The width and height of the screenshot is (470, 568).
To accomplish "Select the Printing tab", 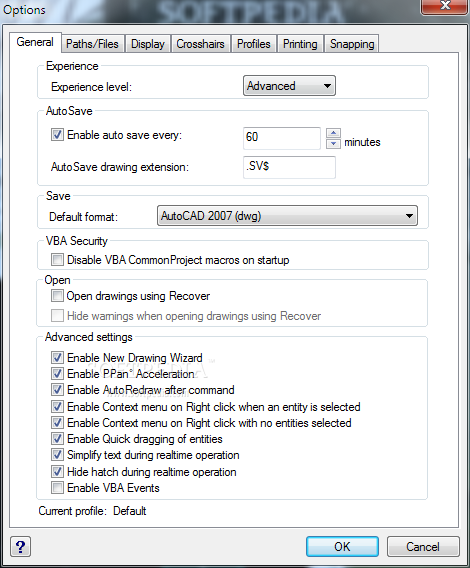I will [300, 44].
